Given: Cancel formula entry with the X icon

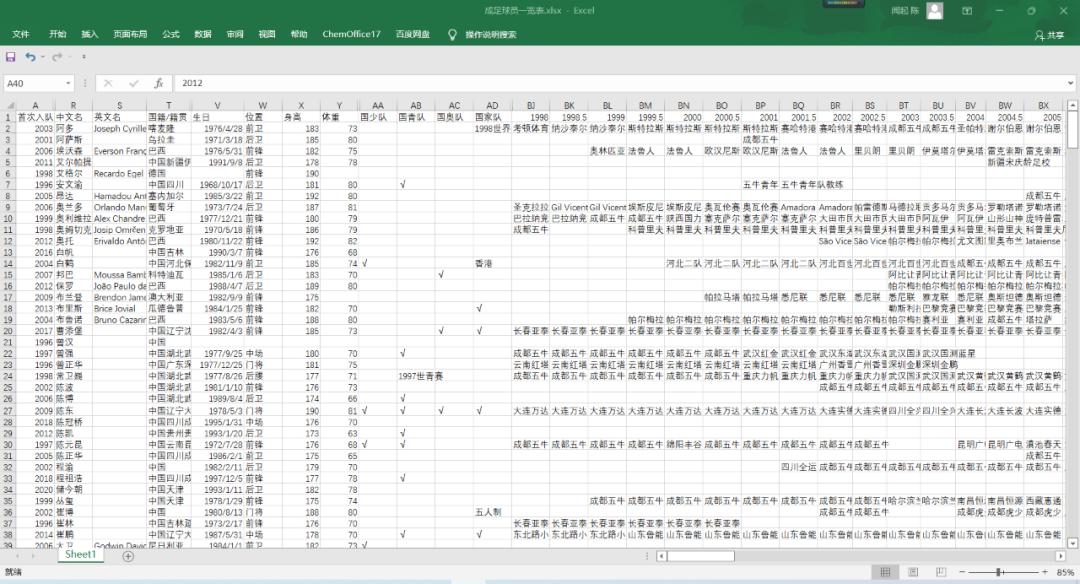Looking at the screenshot, I should click(108, 83).
